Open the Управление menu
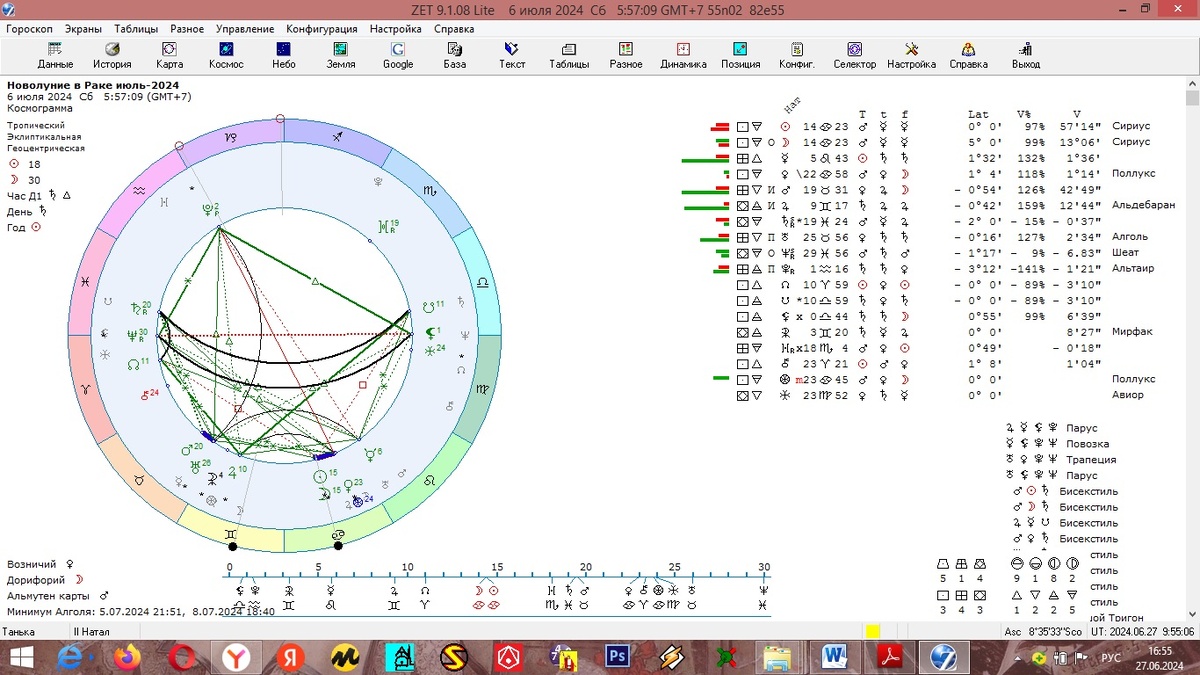Screen dimensions: 1200x675 click(245, 29)
